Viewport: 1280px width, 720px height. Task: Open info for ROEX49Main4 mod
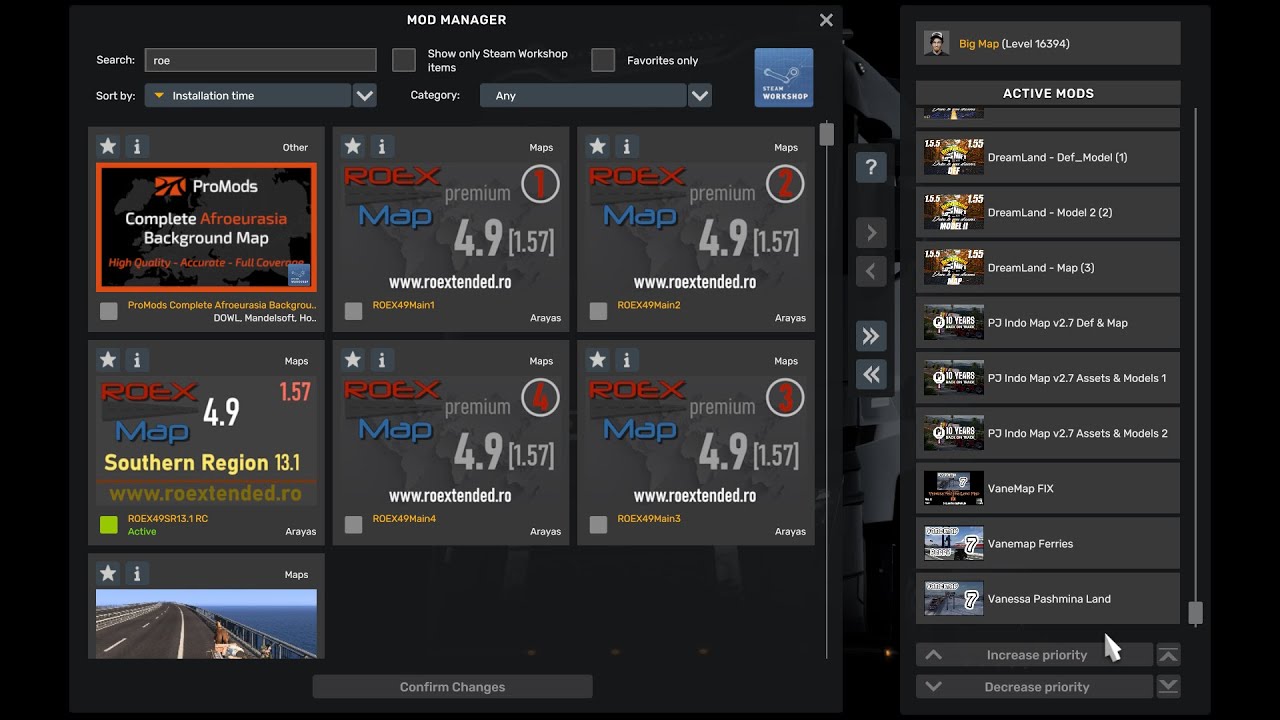coord(382,360)
